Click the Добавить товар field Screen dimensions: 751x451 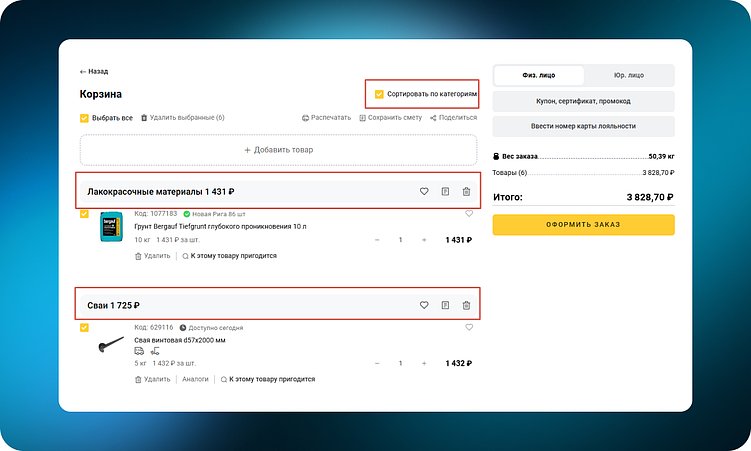click(x=278, y=150)
